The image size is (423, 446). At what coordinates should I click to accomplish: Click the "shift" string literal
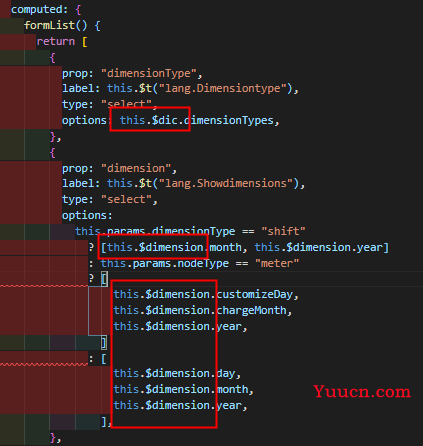(x=283, y=231)
